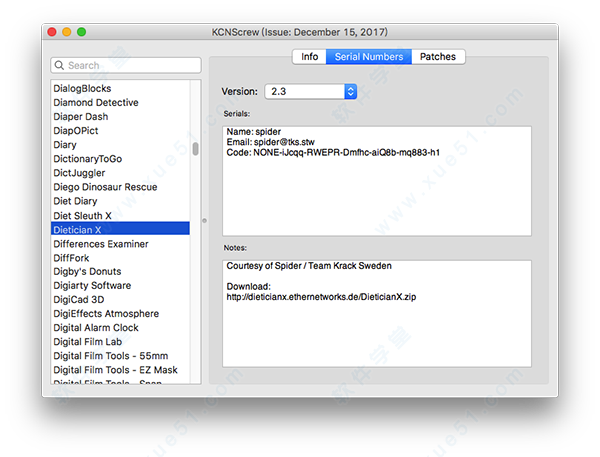The width and height of the screenshot is (600, 457).
Task: Click the Email: spider@tks.stw line
Action: point(271,142)
